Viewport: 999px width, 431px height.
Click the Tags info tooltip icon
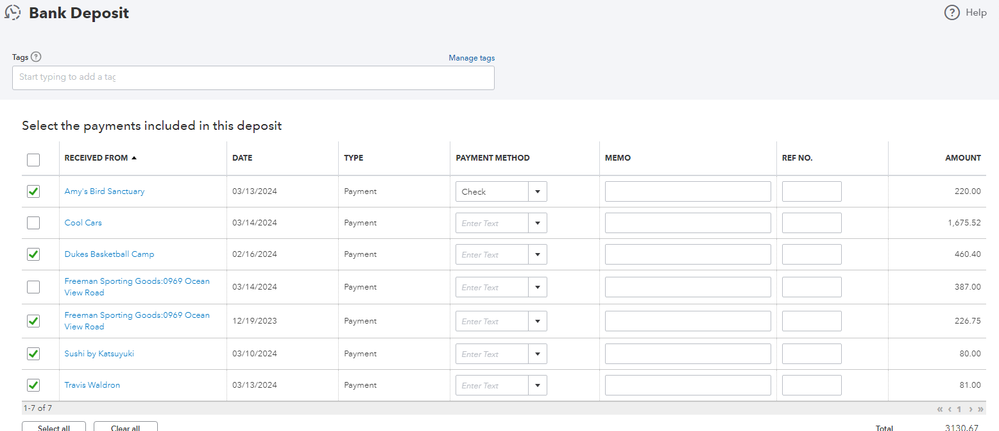point(36,58)
